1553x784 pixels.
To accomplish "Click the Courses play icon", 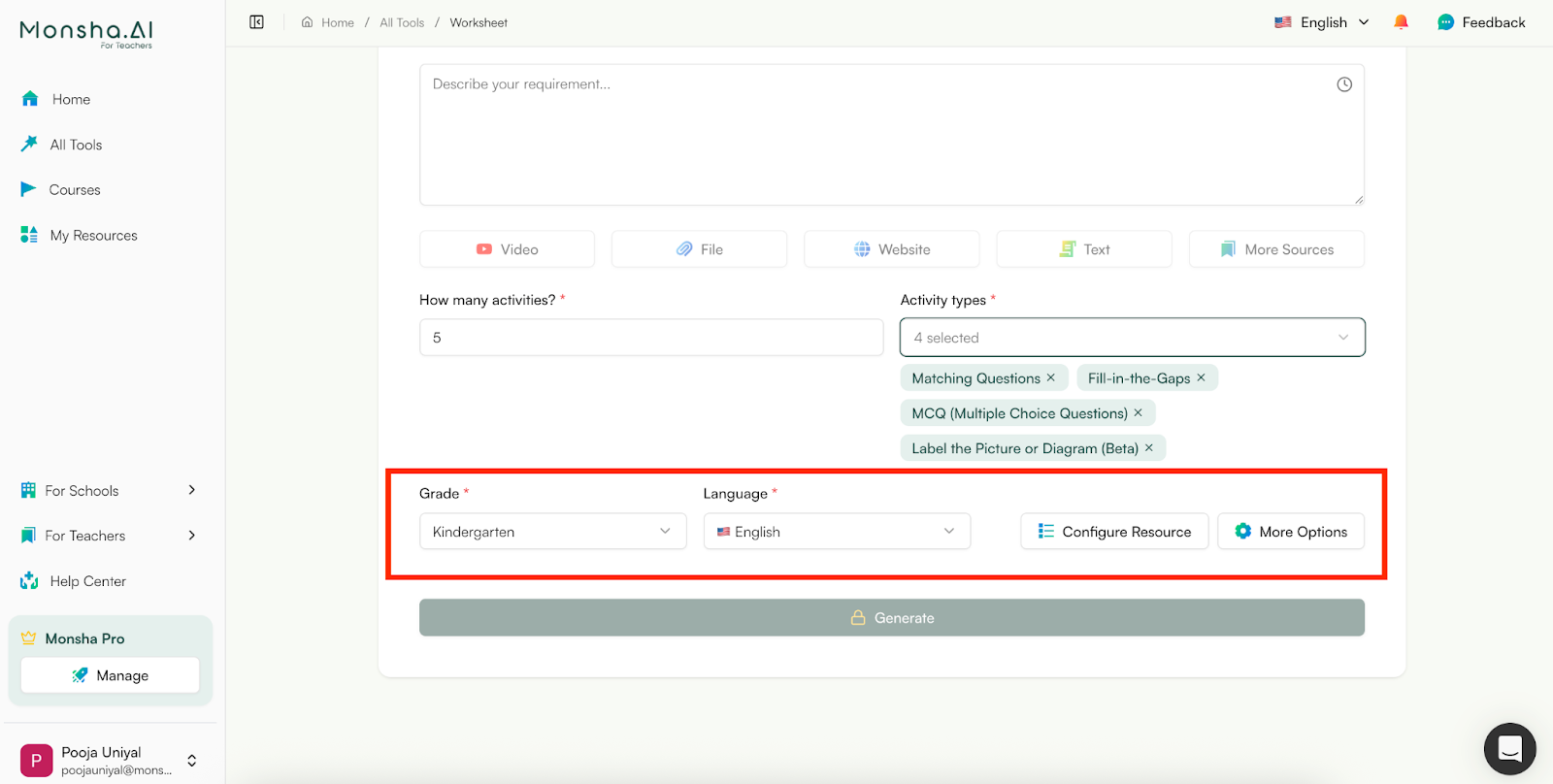I will [28, 189].
